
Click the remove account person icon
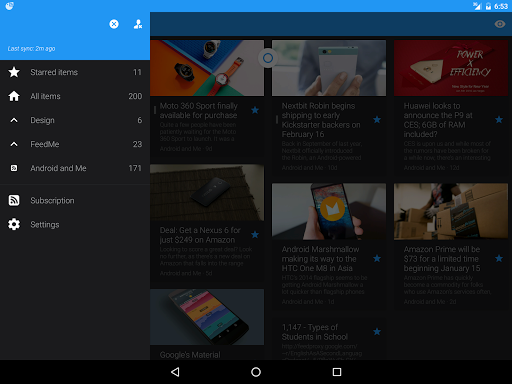tap(138, 24)
